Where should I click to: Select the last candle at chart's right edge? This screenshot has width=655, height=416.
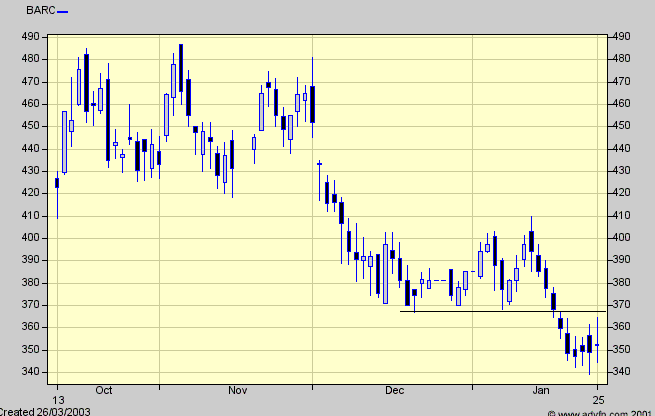[597, 344]
